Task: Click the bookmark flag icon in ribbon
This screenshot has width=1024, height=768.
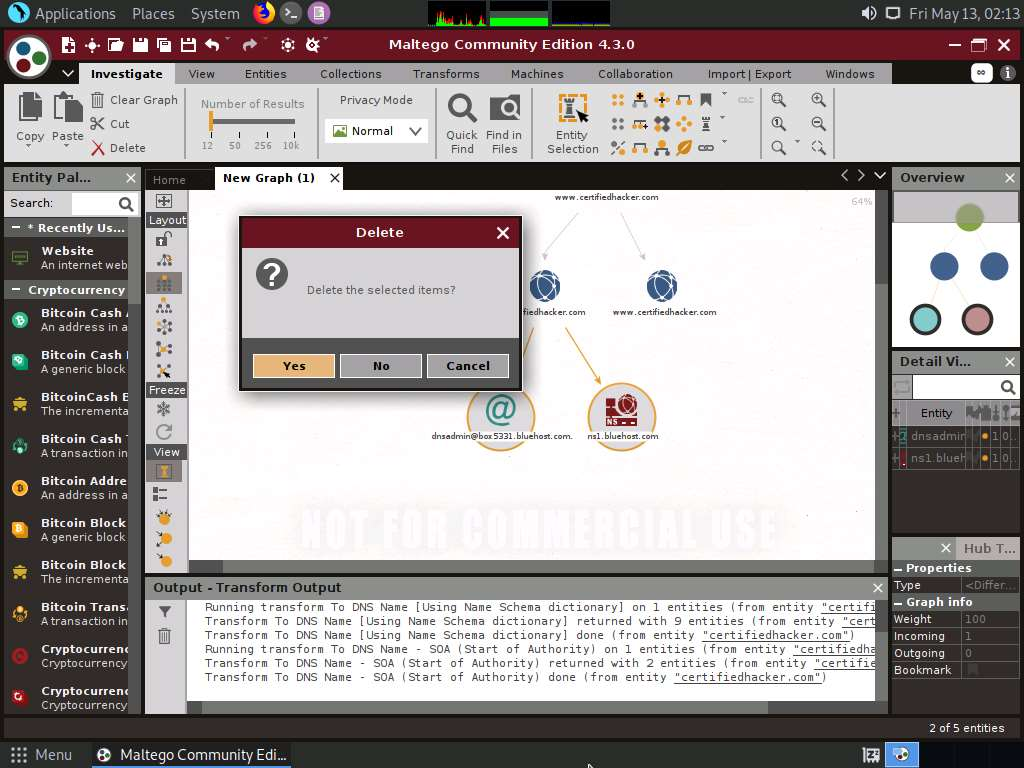Action: (x=706, y=100)
